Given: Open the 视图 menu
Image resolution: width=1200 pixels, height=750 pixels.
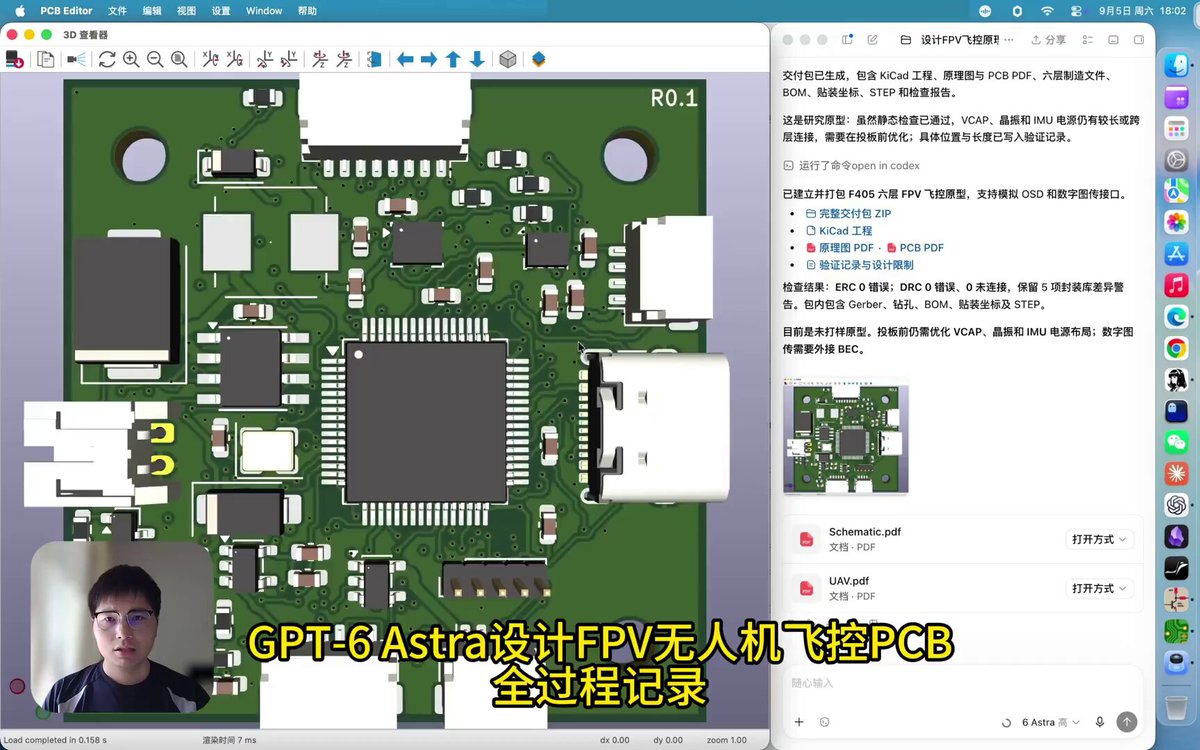Looking at the screenshot, I should [x=186, y=10].
